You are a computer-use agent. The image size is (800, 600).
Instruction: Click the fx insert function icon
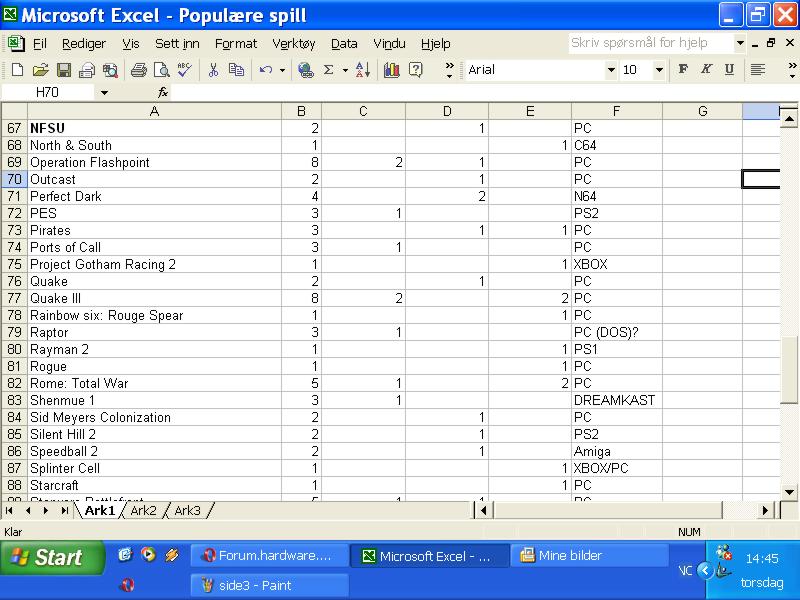[x=163, y=92]
